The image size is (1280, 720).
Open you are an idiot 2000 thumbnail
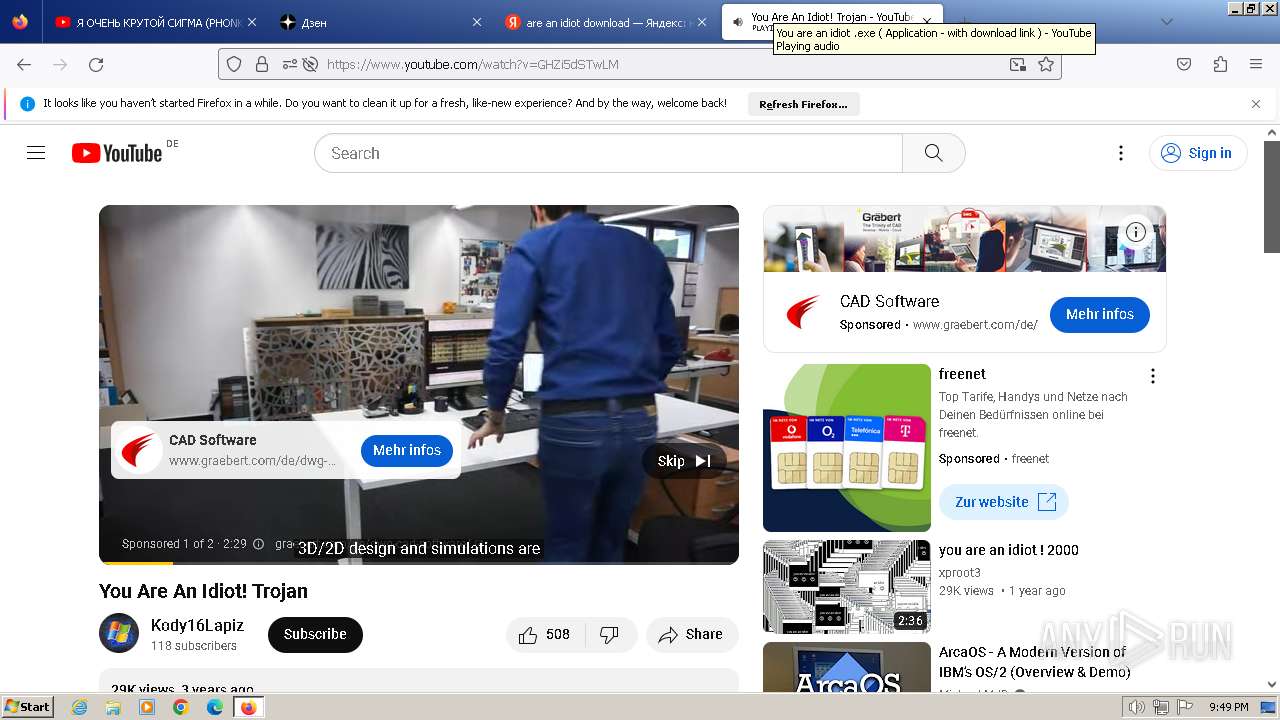[x=847, y=587]
